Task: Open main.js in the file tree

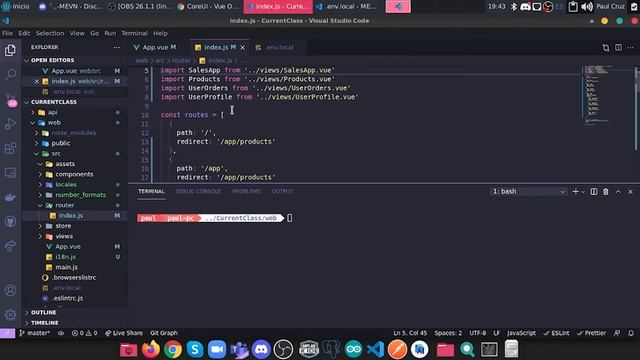Action: [x=67, y=267]
